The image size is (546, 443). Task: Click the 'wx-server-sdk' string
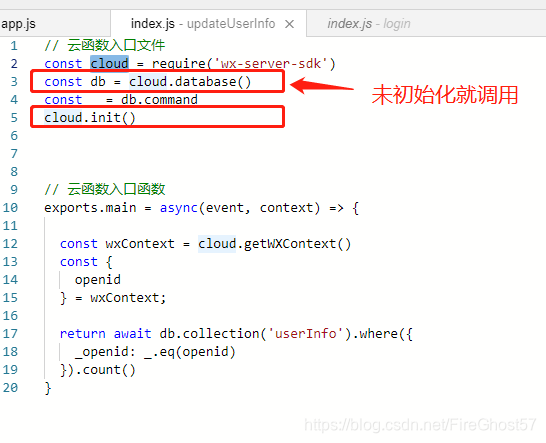[x=271, y=64]
